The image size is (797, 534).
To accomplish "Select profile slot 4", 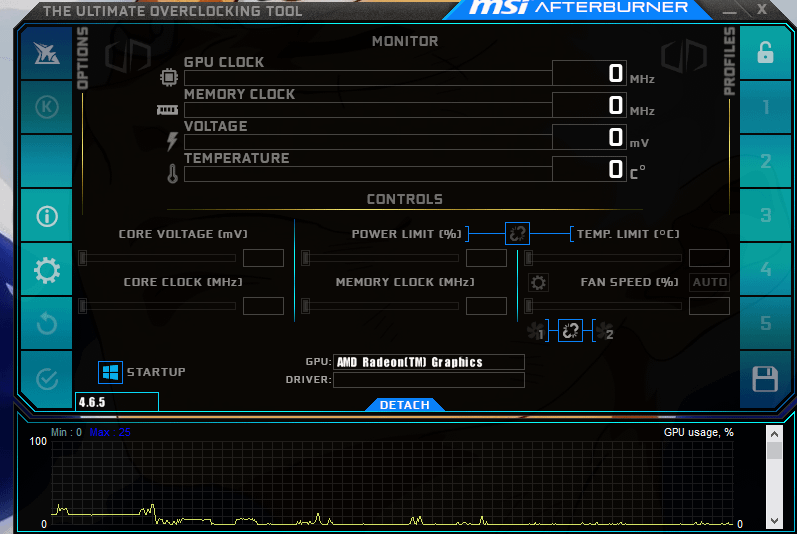I will 765,270.
